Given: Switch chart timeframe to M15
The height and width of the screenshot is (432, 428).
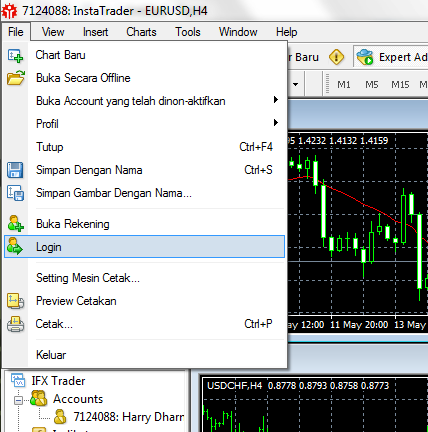Looking at the screenshot, I should [400, 85].
